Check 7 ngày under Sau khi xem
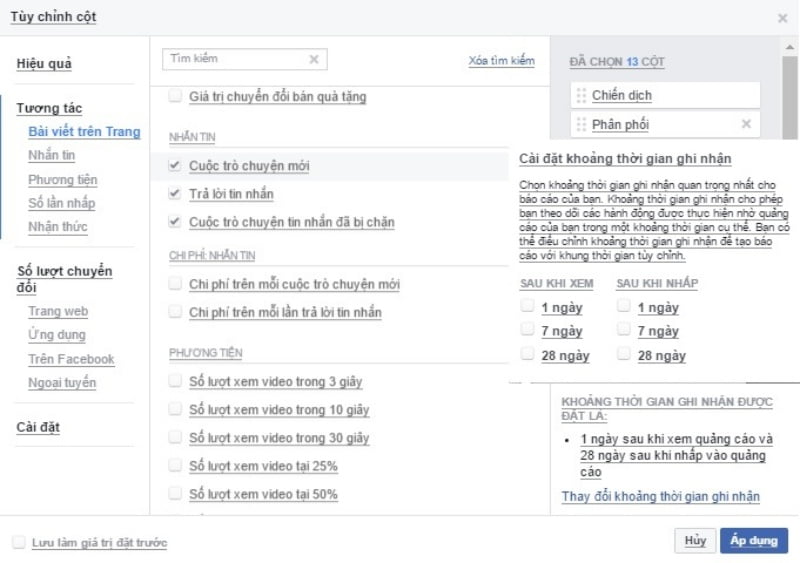 pyautogui.click(x=527, y=331)
